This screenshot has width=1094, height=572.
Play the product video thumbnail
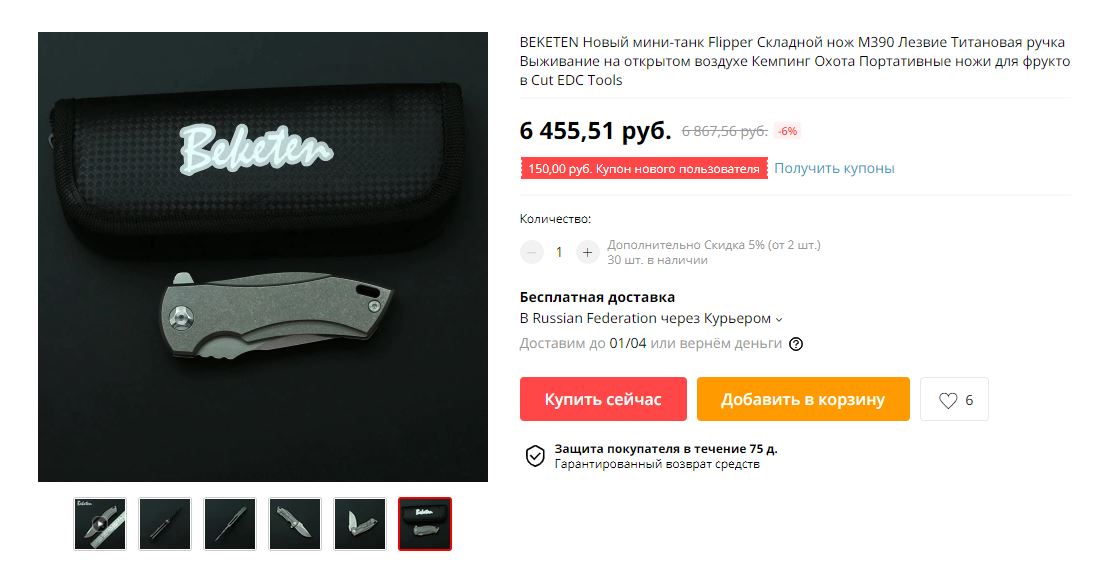pos(100,524)
